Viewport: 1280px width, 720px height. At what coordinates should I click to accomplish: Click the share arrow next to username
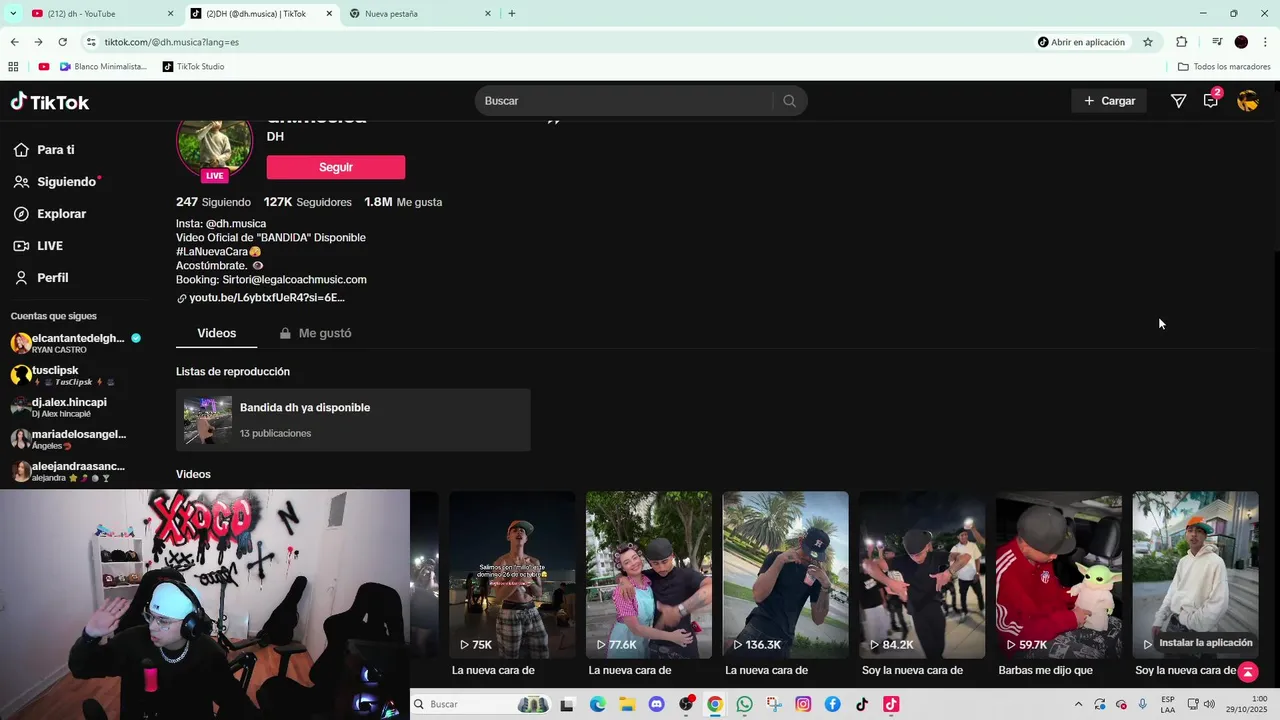pyautogui.click(x=554, y=121)
